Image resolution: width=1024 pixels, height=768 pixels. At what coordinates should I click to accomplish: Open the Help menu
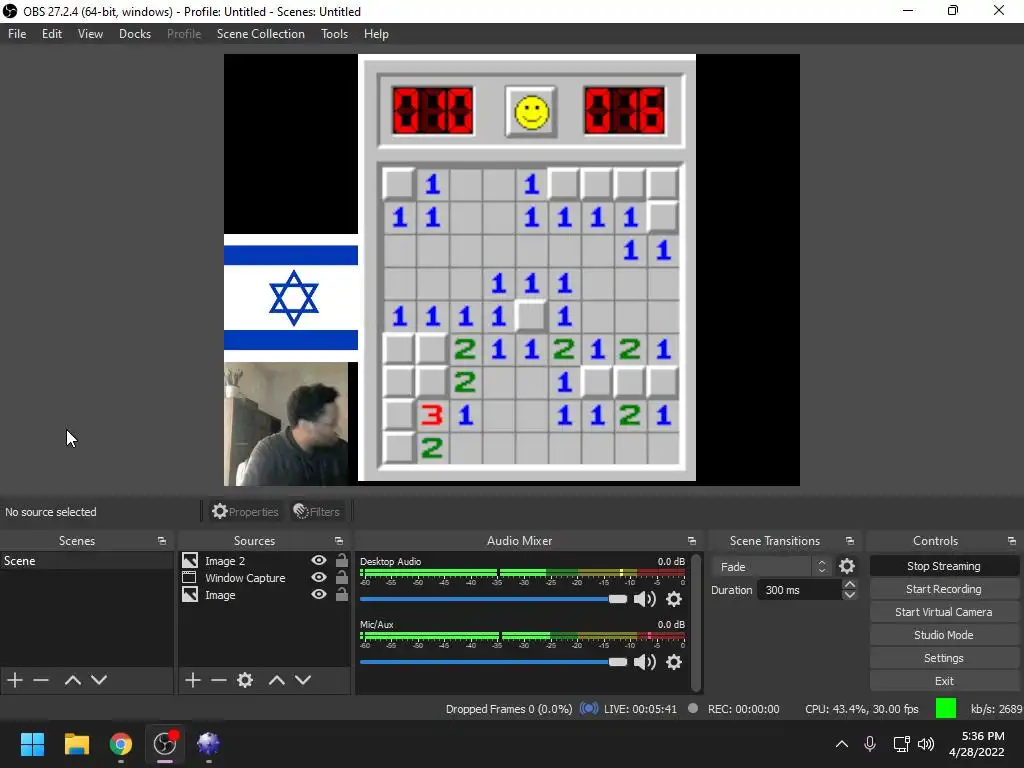pyautogui.click(x=376, y=34)
